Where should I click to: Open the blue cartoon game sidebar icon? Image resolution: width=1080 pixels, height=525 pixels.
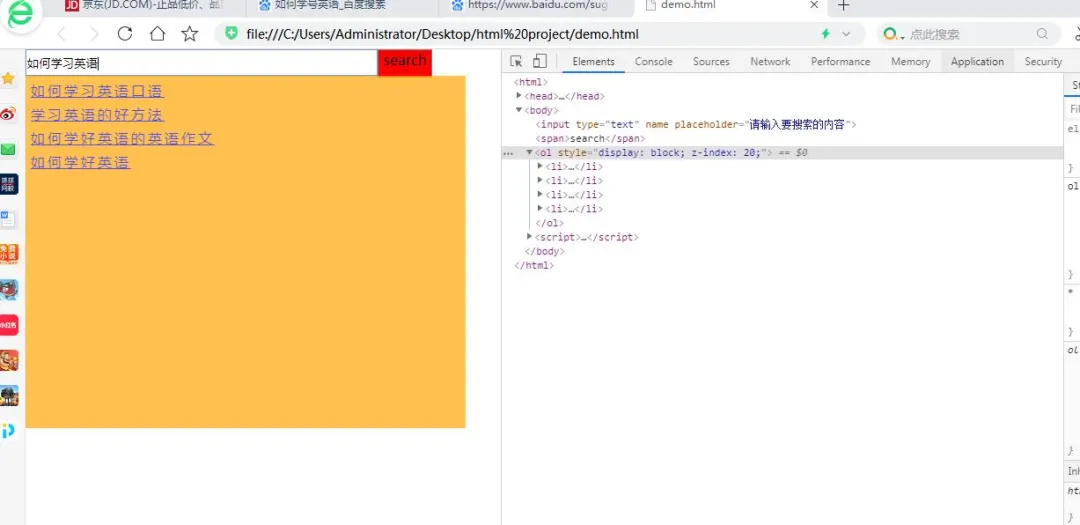click(8, 290)
